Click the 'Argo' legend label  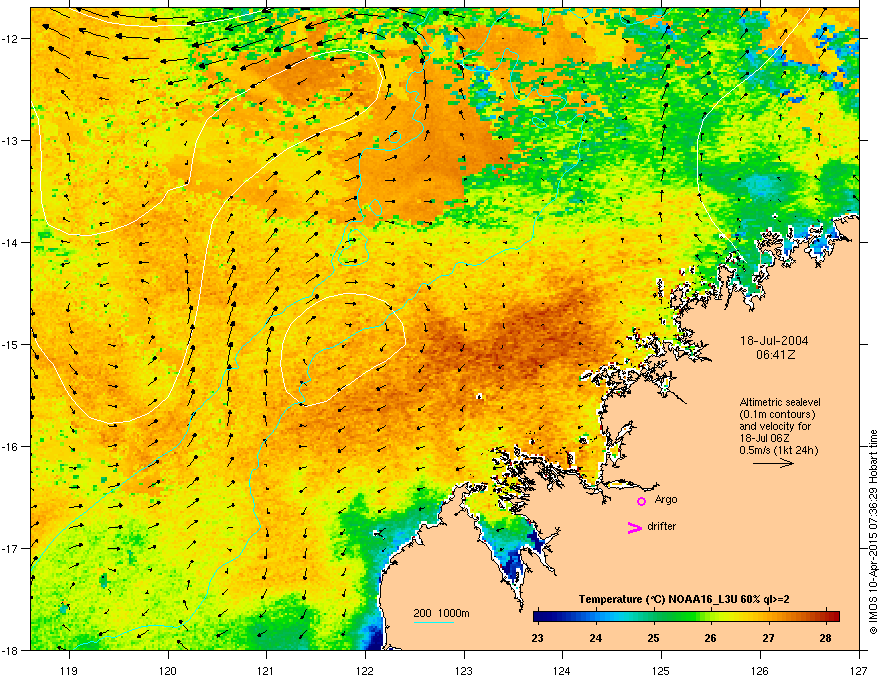point(666,500)
